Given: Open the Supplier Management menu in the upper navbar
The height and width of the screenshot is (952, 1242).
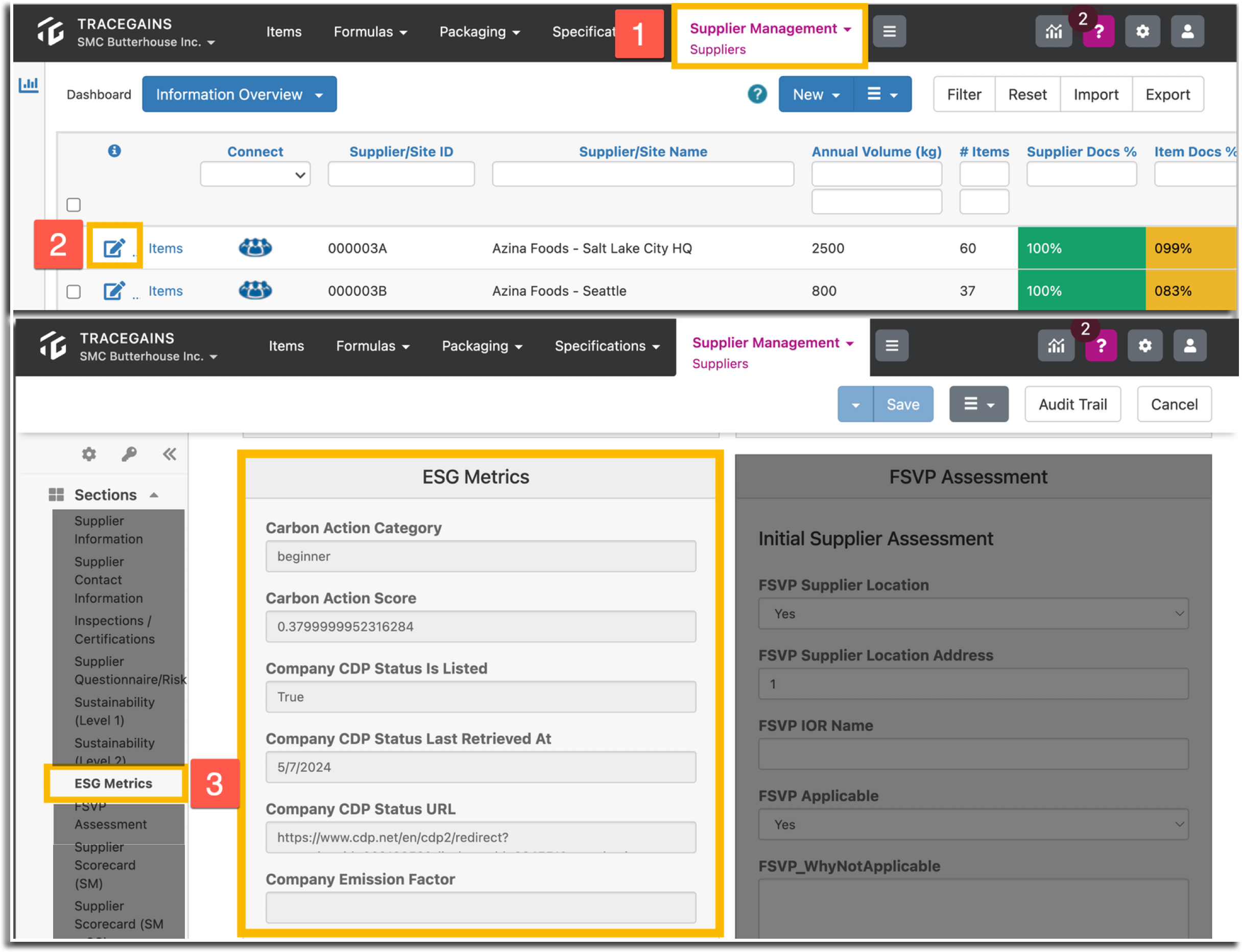Looking at the screenshot, I should point(771,28).
